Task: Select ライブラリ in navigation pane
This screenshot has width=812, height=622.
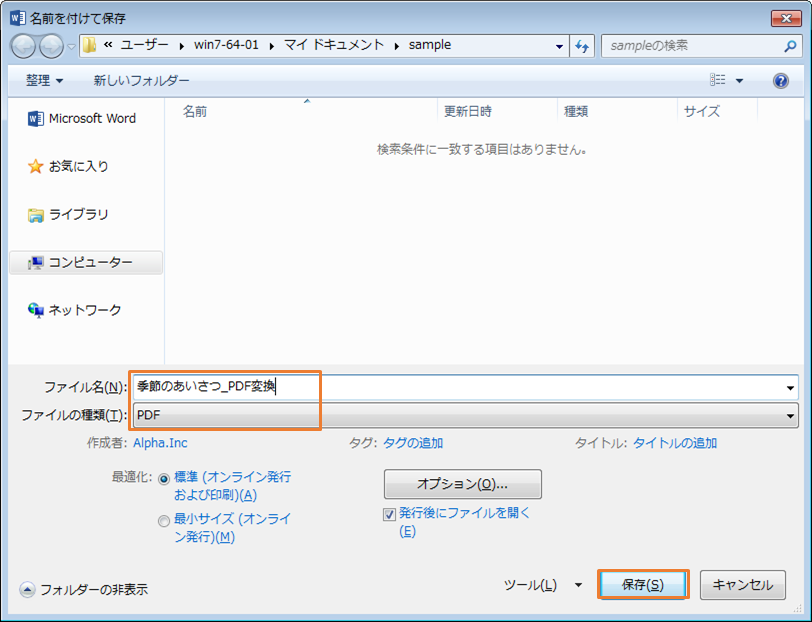Action: click(x=68, y=214)
